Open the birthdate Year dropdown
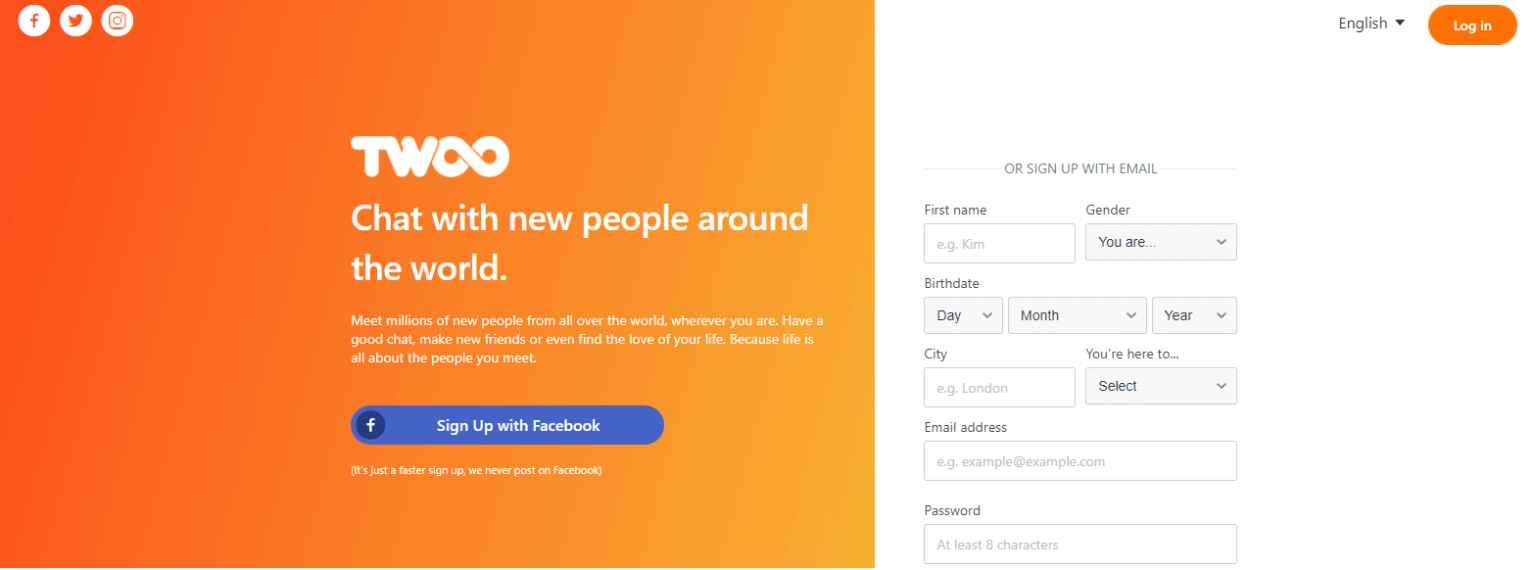 1194,315
